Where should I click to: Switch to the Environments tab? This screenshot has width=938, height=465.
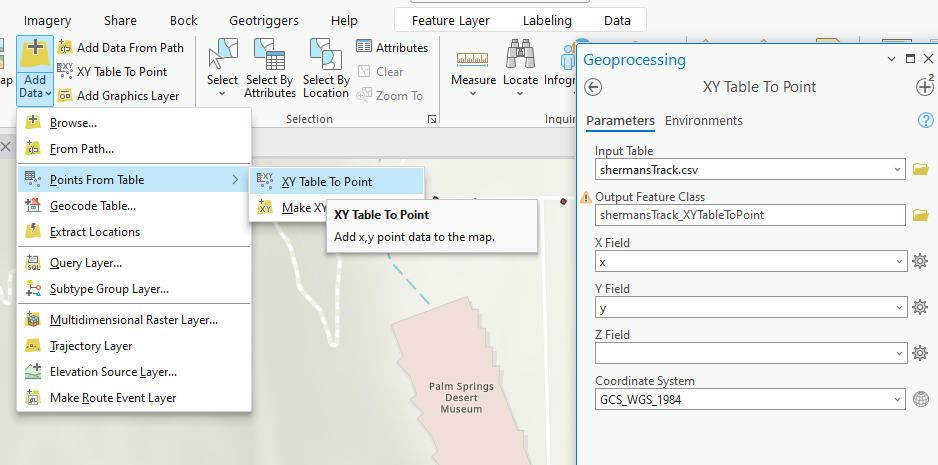click(x=703, y=120)
